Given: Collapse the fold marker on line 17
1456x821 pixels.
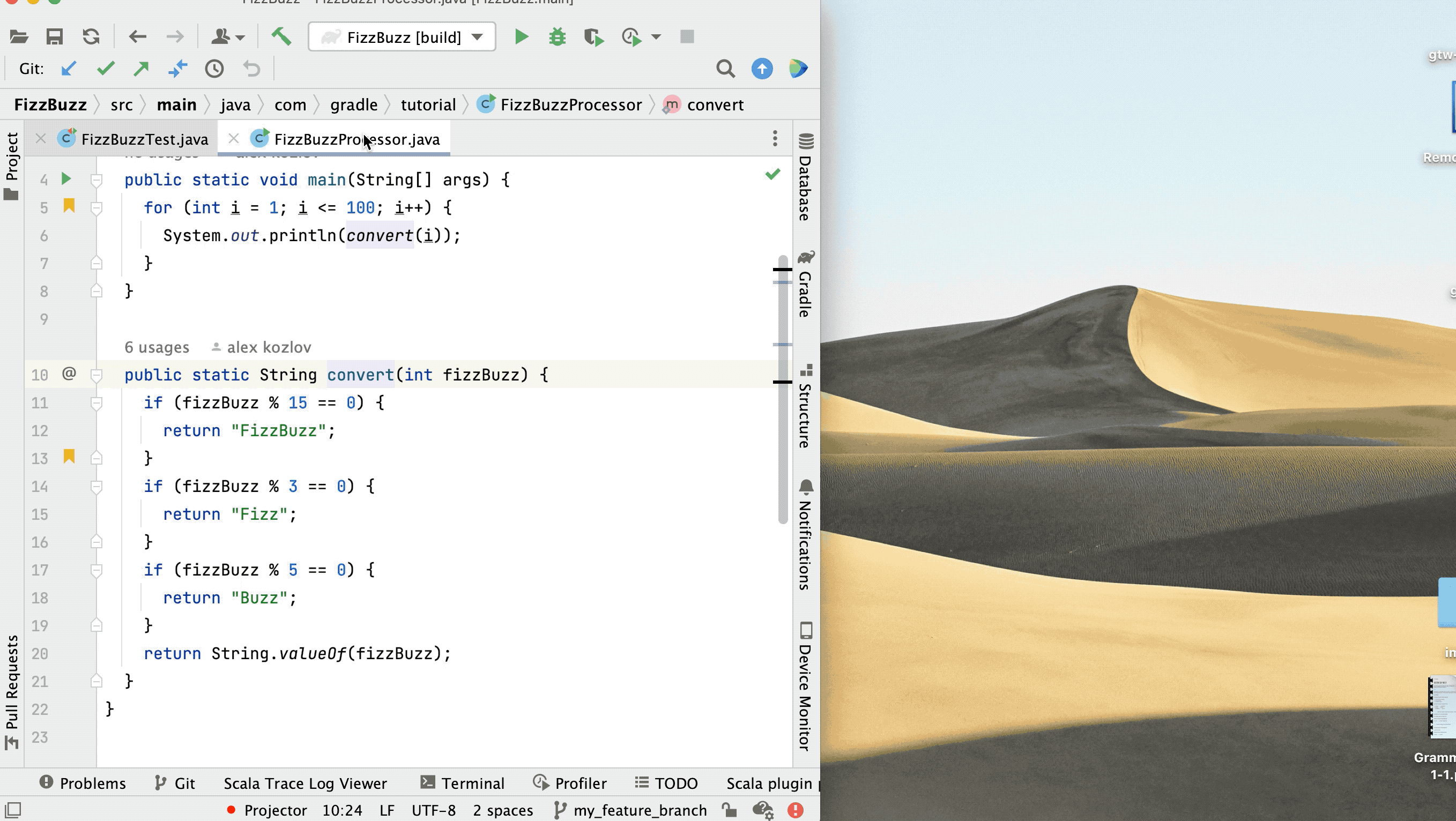Looking at the screenshot, I should pyautogui.click(x=96, y=570).
